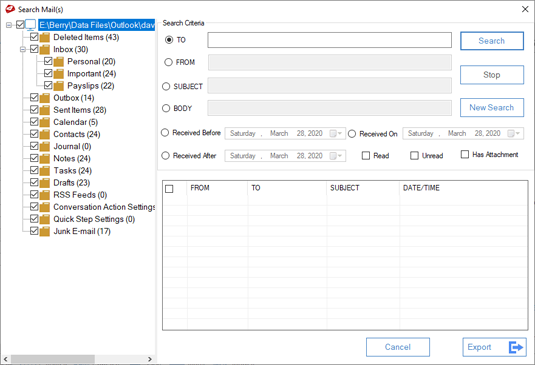Click the Export button

[494, 347]
